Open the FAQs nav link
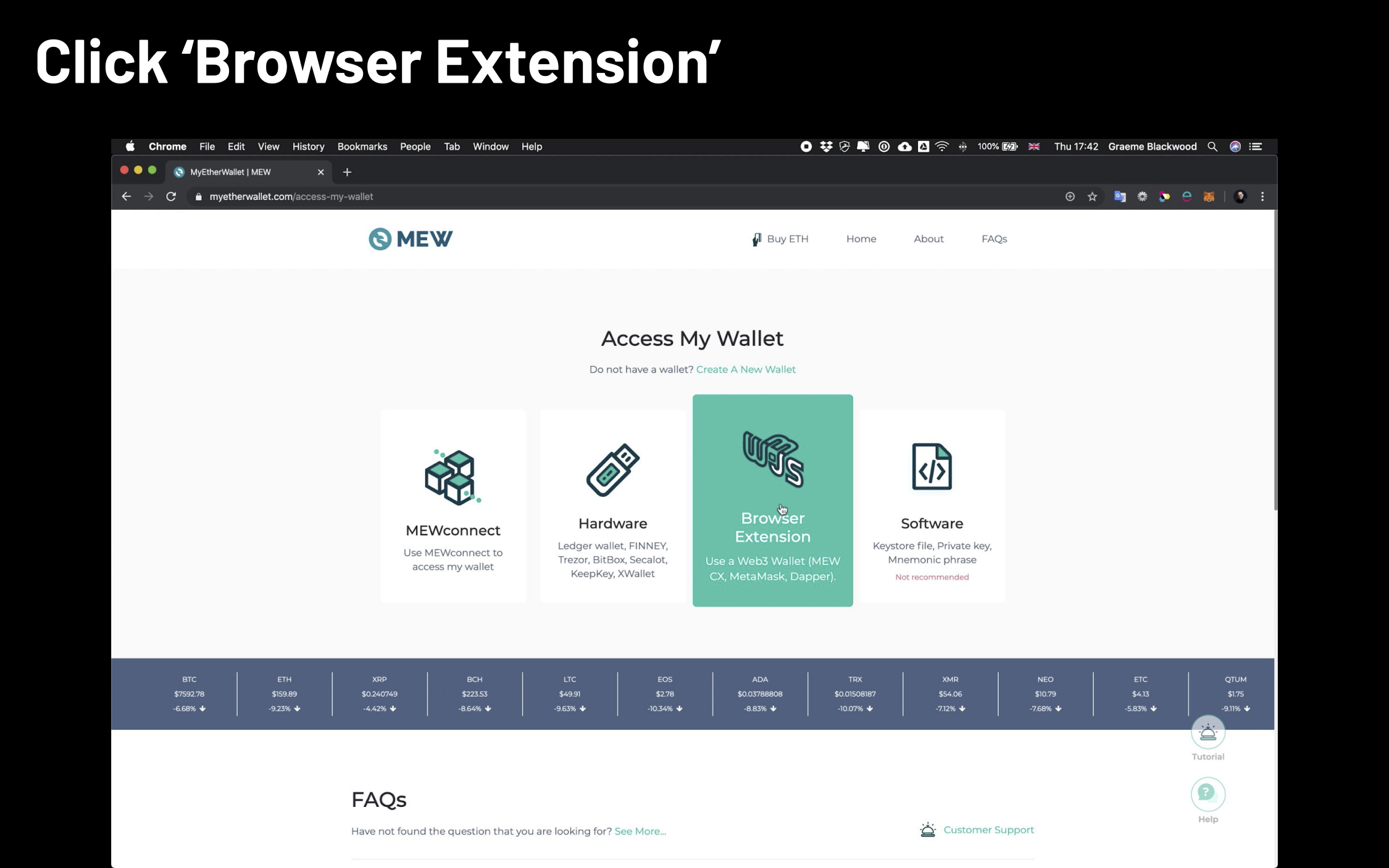1389x868 pixels. click(x=994, y=239)
